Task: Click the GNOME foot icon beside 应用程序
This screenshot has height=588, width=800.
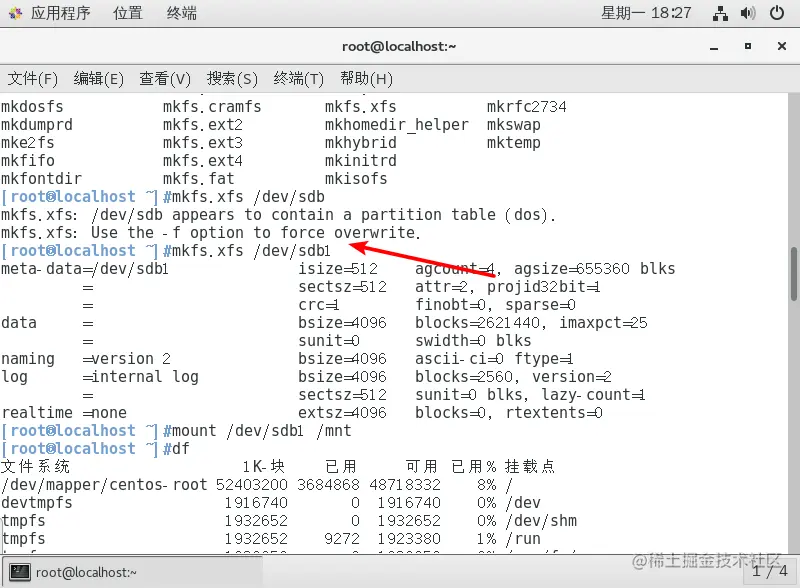Action: (x=15, y=13)
